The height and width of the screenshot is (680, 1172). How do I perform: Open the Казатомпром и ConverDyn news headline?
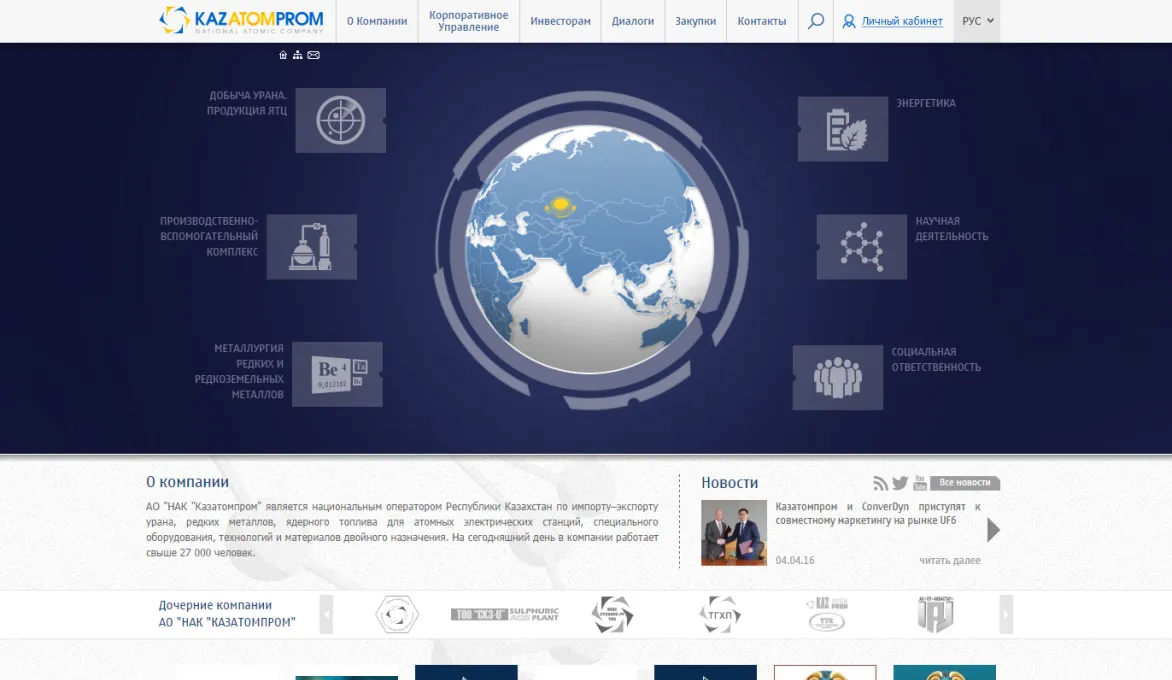click(x=878, y=513)
